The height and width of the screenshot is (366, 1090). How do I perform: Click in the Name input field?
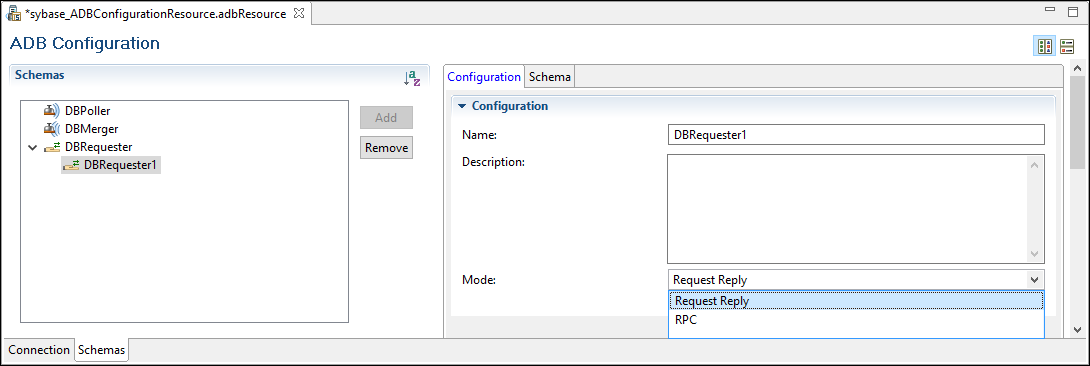click(856, 135)
